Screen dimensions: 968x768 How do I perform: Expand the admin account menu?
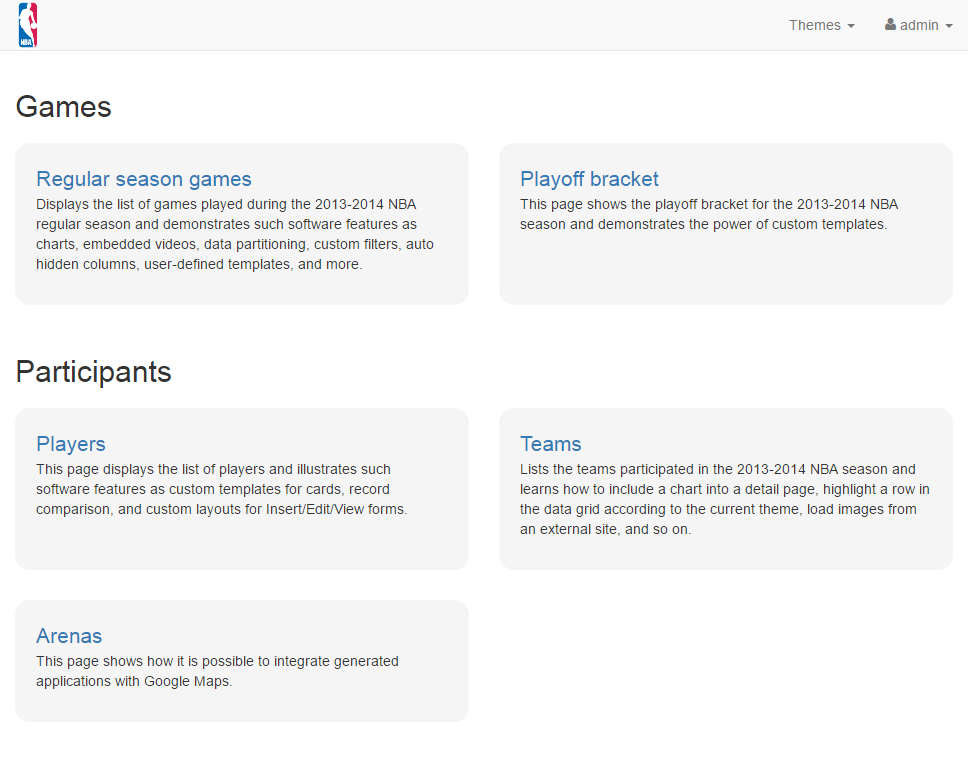pyautogui.click(x=918, y=25)
